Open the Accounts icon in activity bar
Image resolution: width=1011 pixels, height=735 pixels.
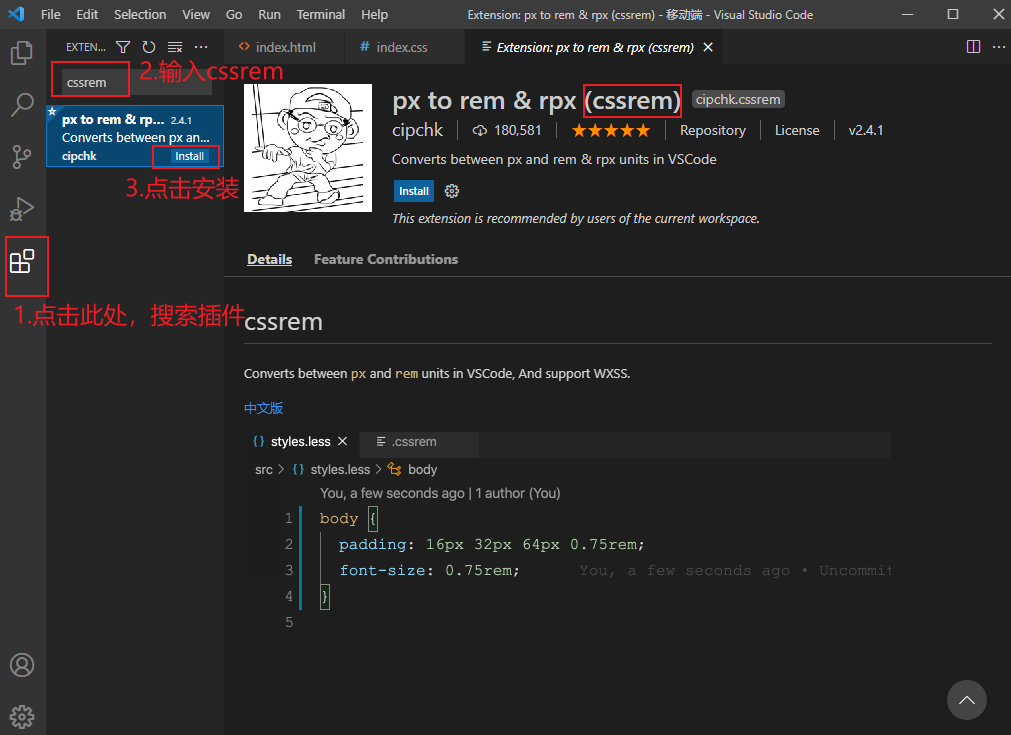pos(22,665)
